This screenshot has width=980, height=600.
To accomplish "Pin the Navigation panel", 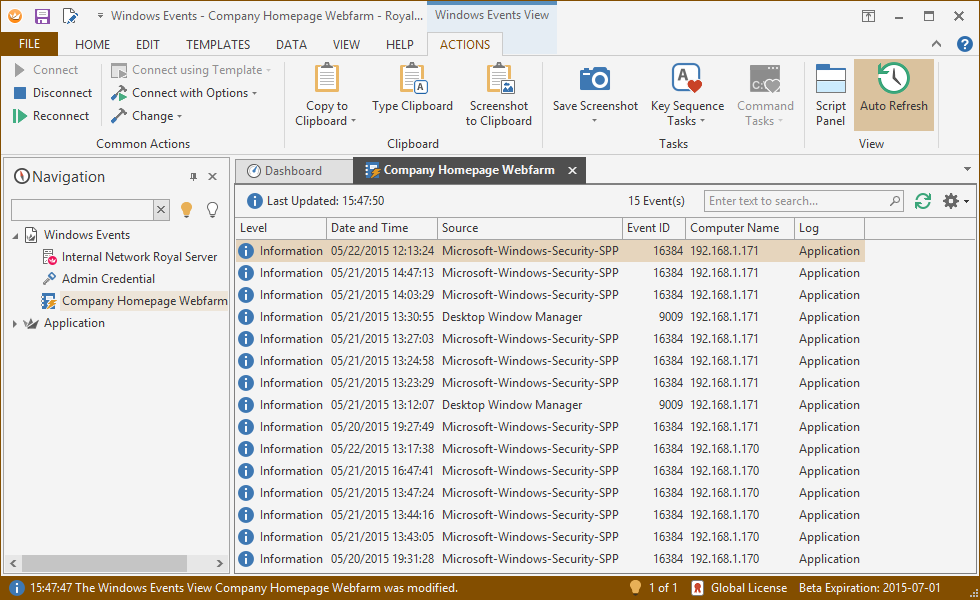I will 193,177.
